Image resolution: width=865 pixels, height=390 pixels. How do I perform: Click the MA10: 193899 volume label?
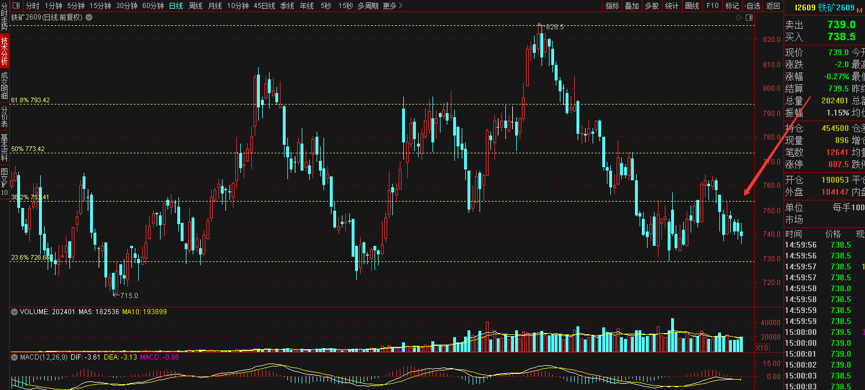coord(145,312)
